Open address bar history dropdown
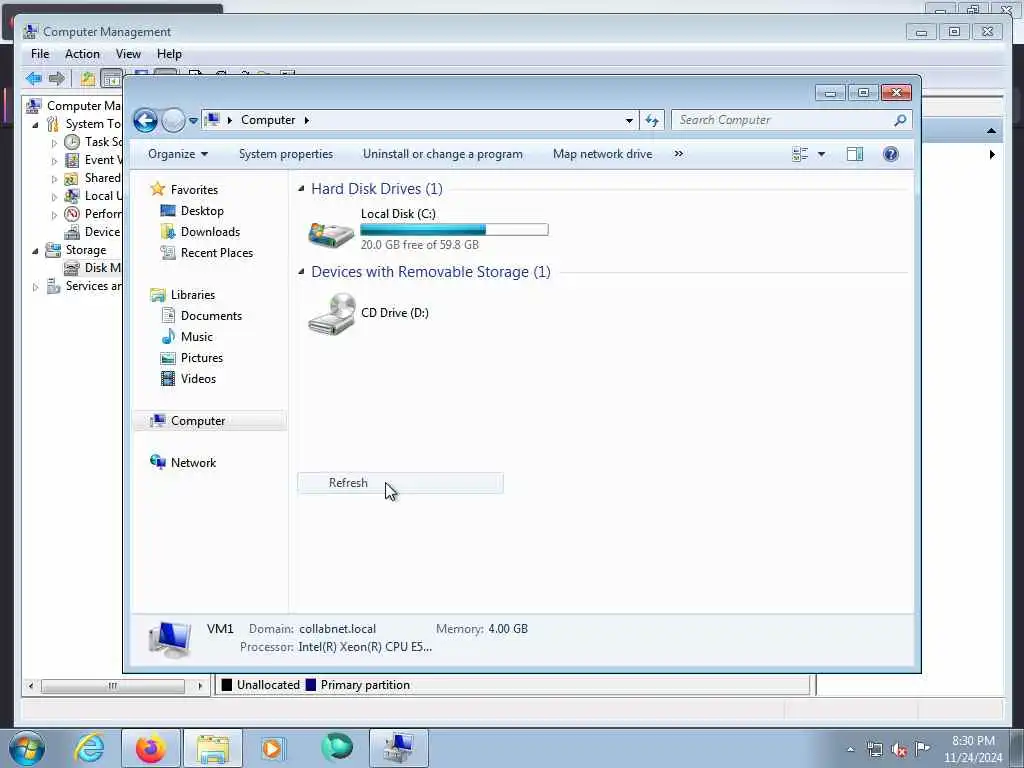This screenshot has width=1024, height=768. pos(629,120)
